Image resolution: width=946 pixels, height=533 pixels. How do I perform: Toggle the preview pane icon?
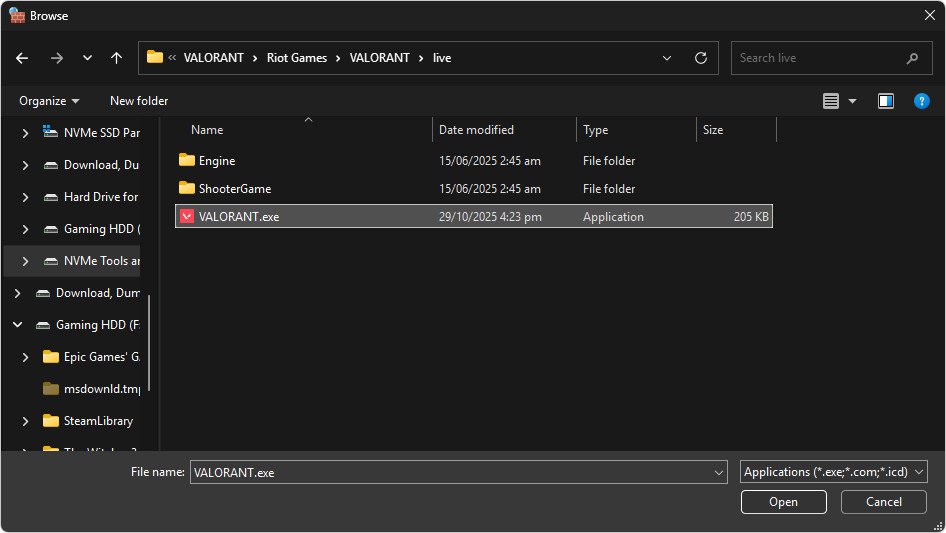[x=885, y=101]
